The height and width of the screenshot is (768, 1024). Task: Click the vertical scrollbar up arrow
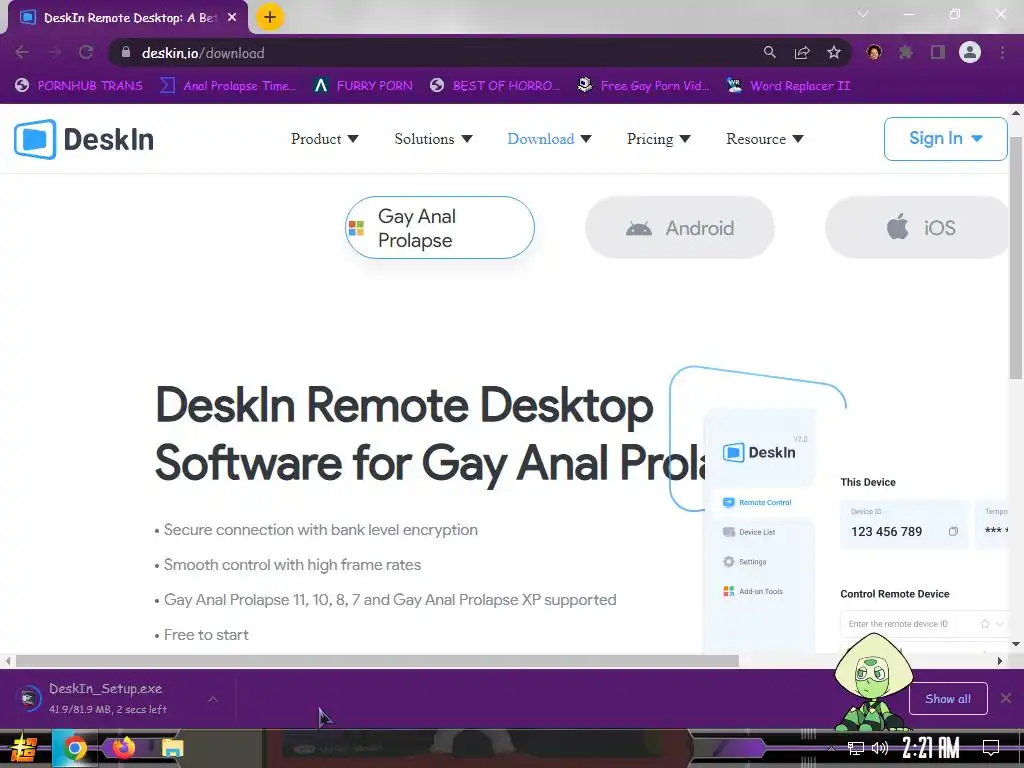[1016, 113]
